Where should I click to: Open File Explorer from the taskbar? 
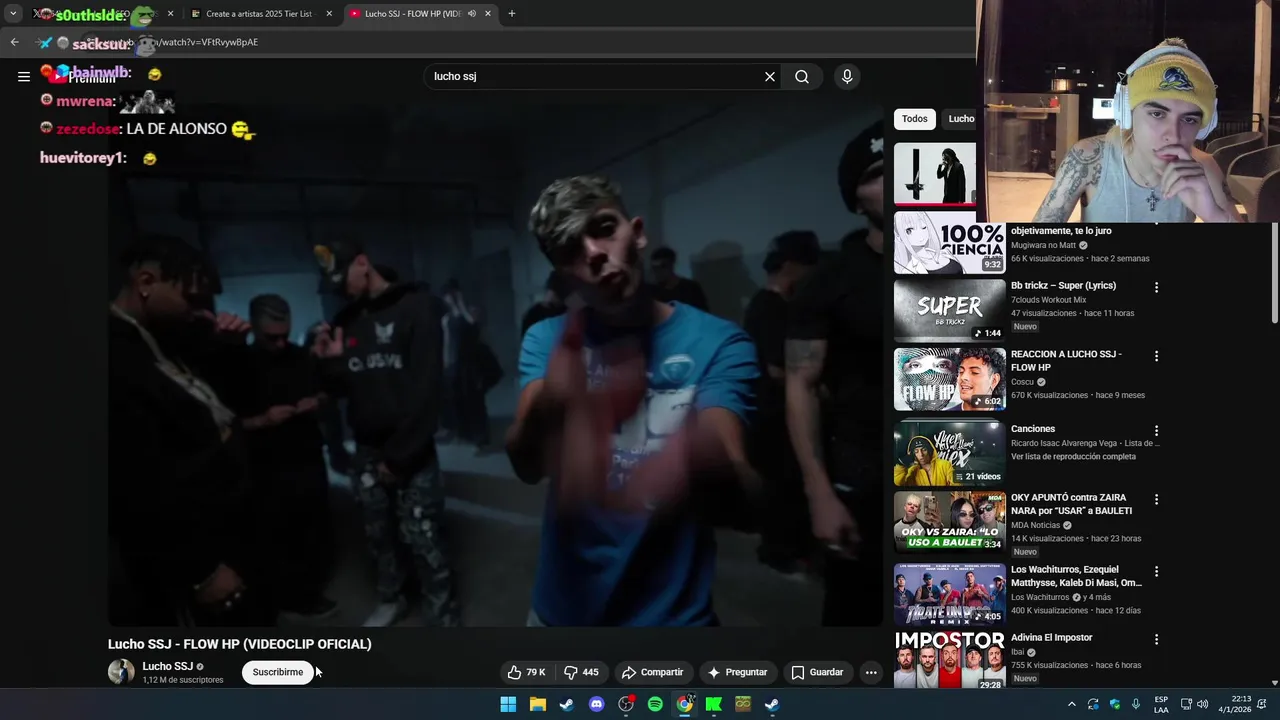point(537,704)
